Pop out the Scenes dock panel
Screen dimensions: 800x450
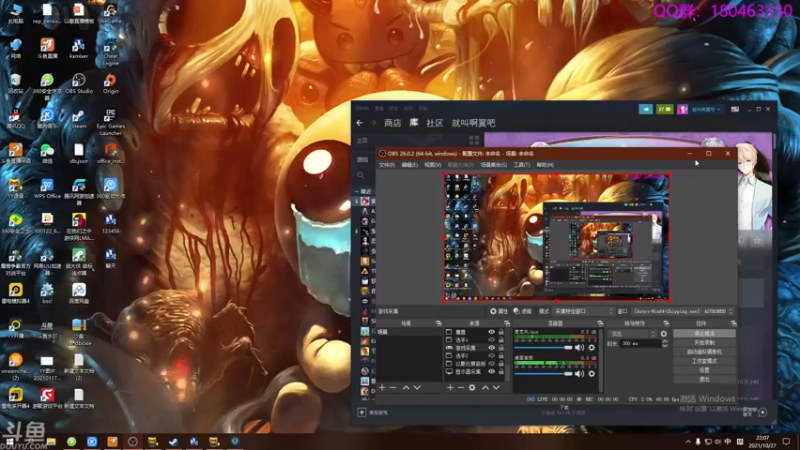tap(438, 323)
